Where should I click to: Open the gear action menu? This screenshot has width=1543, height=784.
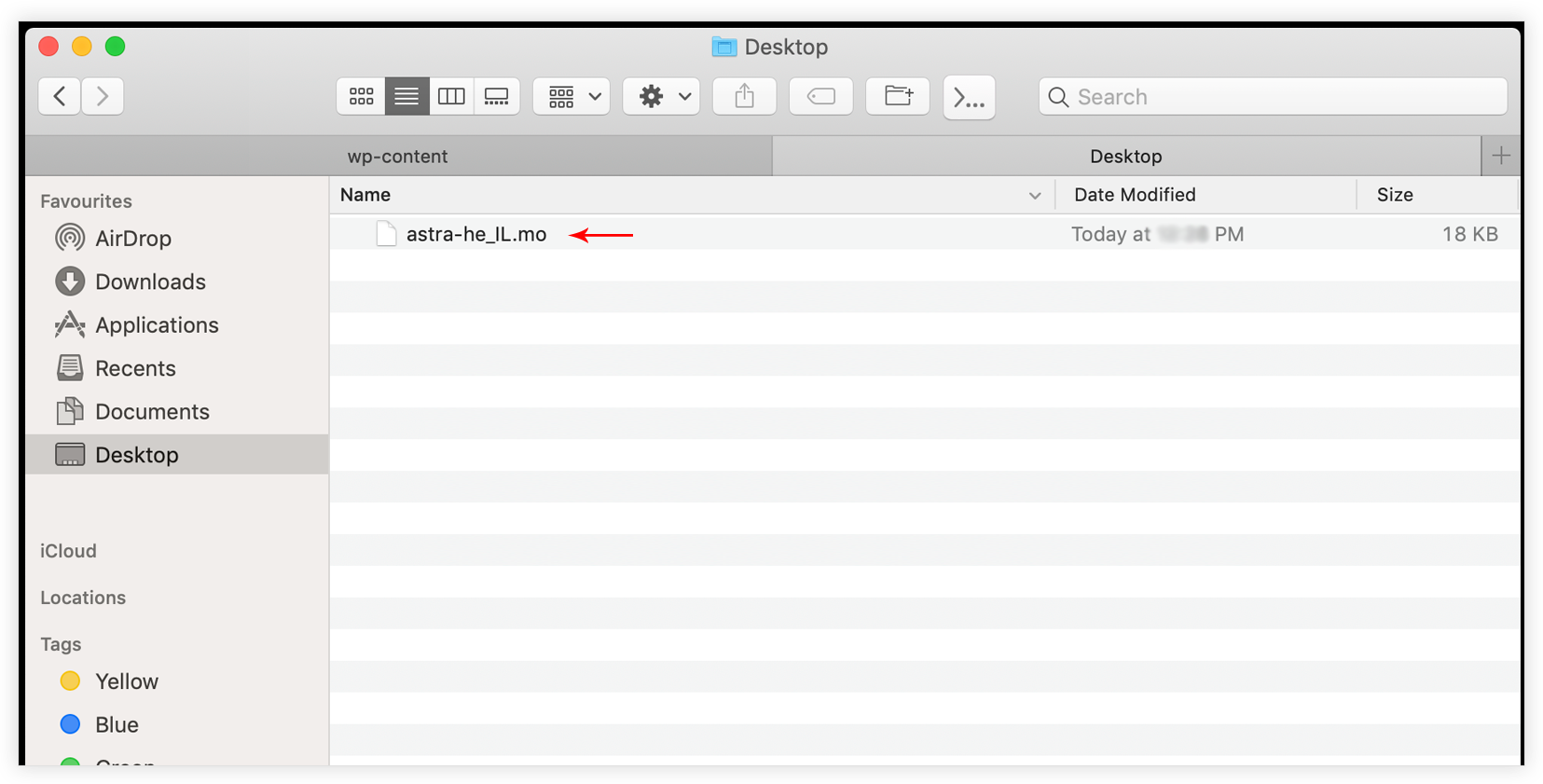661,96
